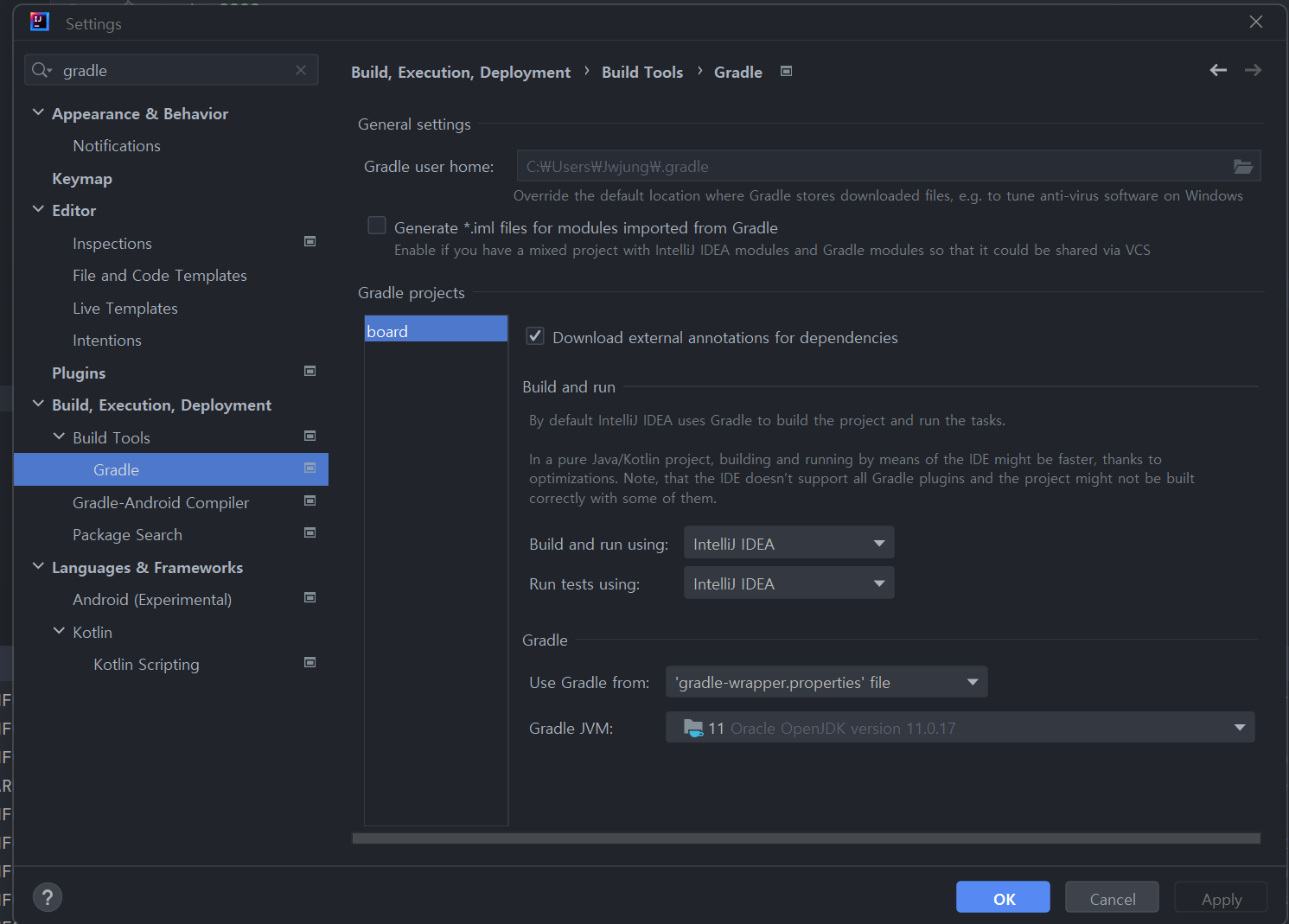Open Run tests using dropdown

pyautogui.click(x=788, y=583)
